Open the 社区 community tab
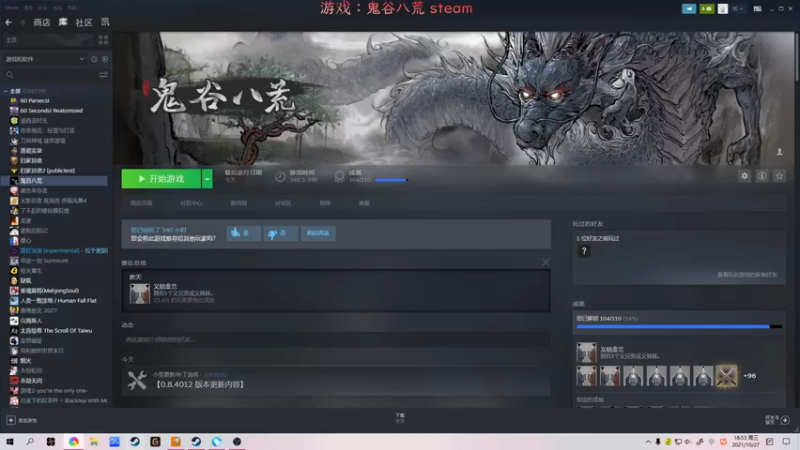Screen dimensions: 800x450 pos(84,22)
